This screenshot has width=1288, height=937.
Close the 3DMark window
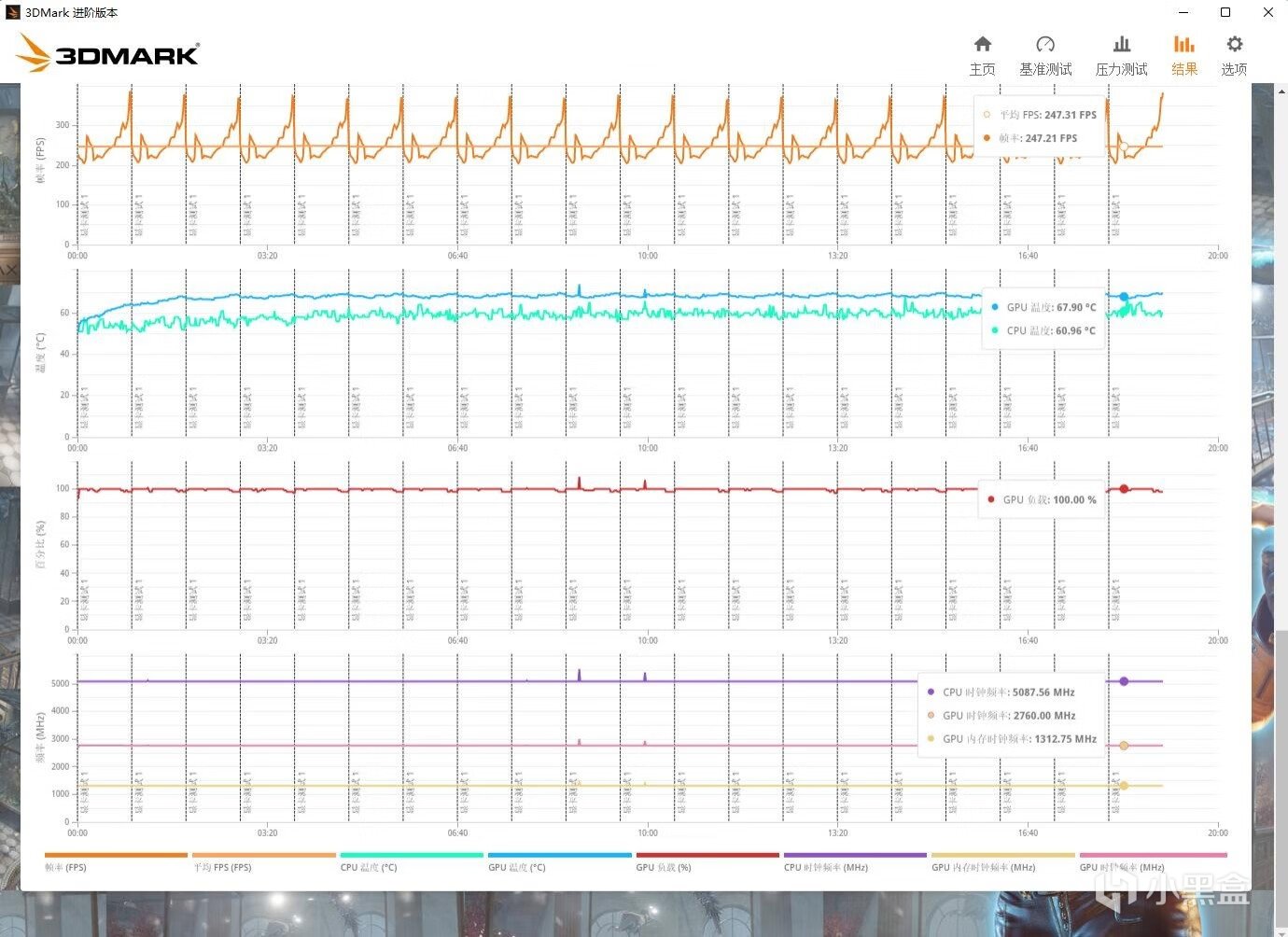click(x=1267, y=12)
